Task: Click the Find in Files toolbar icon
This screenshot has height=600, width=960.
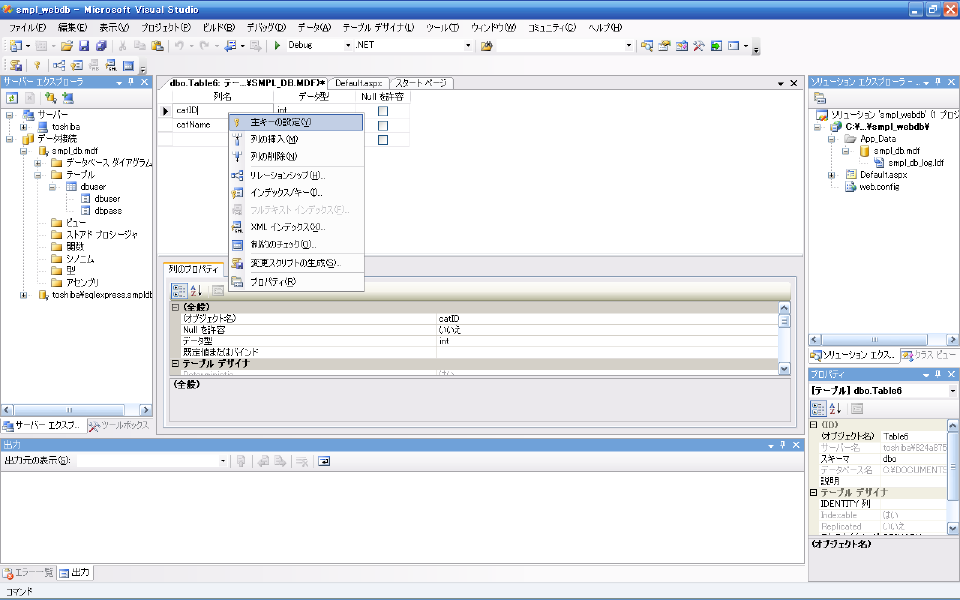Action: (x=487, y=46)
